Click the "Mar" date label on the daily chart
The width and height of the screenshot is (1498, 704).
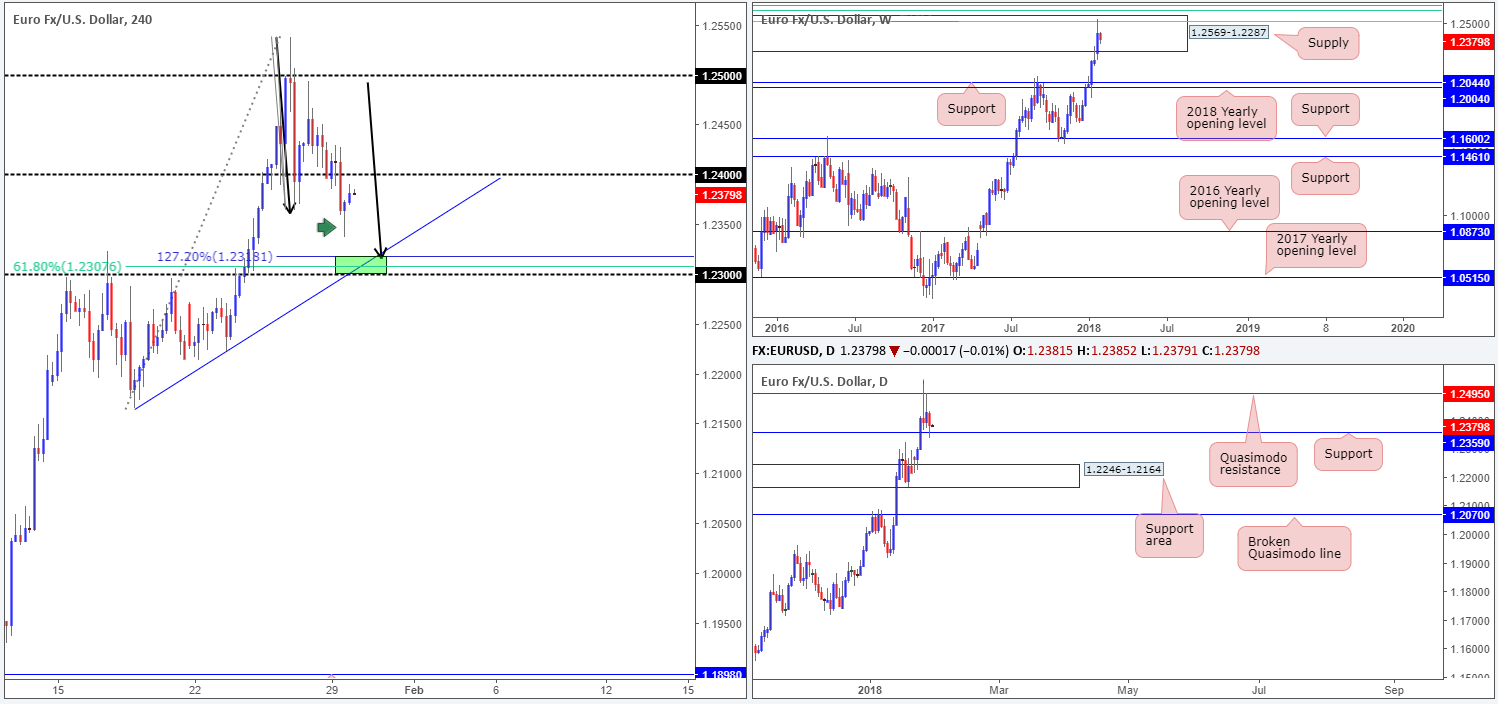(x=1000, y=690)
